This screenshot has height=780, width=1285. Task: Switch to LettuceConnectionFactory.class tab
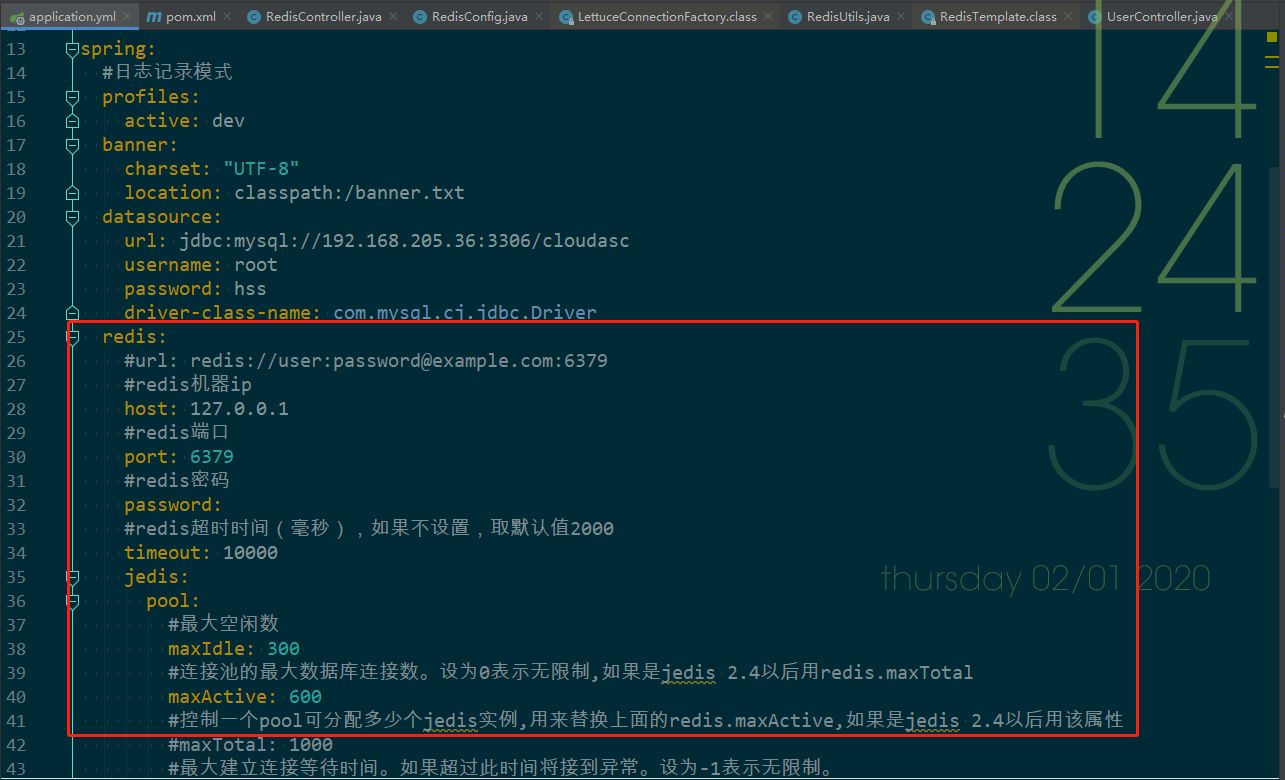pos(666,17)
